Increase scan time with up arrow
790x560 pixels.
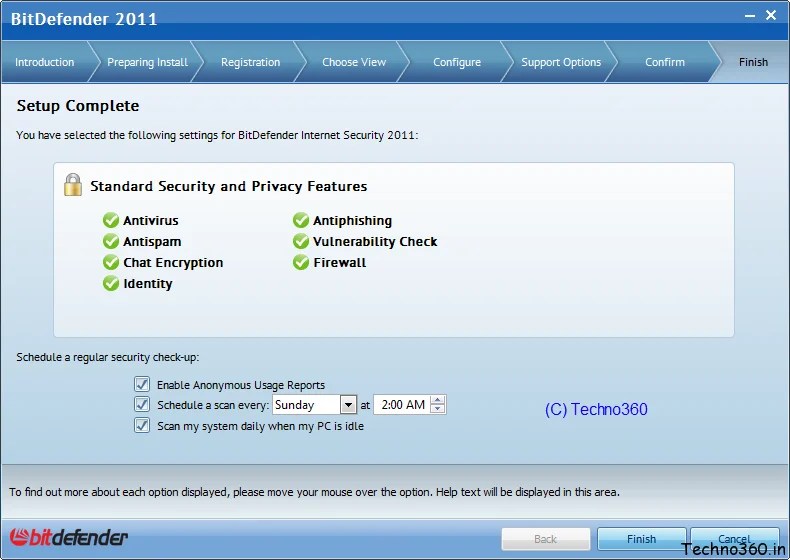(438, 400)
